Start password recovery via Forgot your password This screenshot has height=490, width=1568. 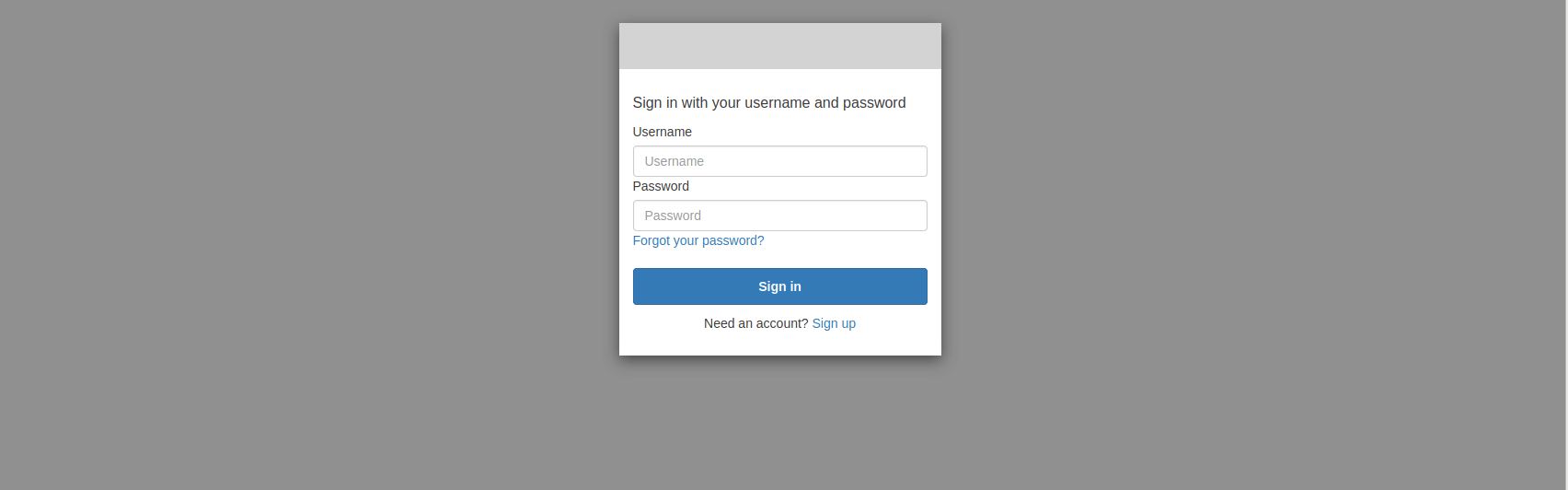pos(698,240)
